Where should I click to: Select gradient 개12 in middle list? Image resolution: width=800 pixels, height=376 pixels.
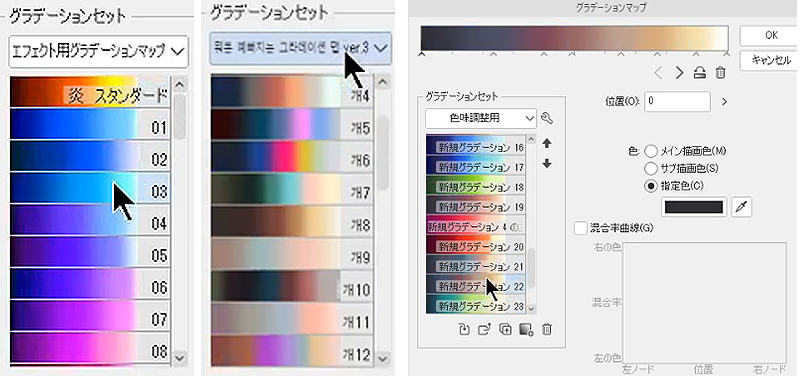[292, 351]
